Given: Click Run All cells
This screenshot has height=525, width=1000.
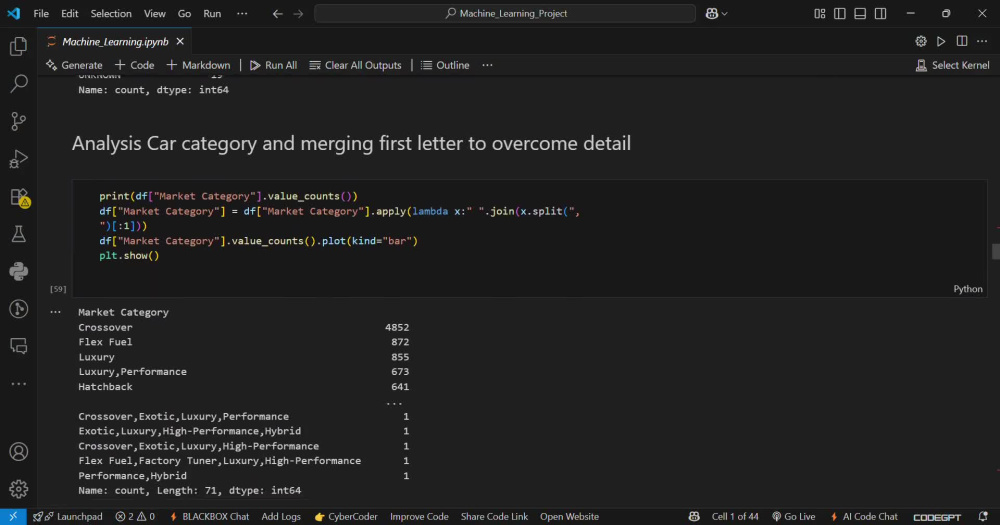Looking at the screenshot, I should click(x=274, y=65).
